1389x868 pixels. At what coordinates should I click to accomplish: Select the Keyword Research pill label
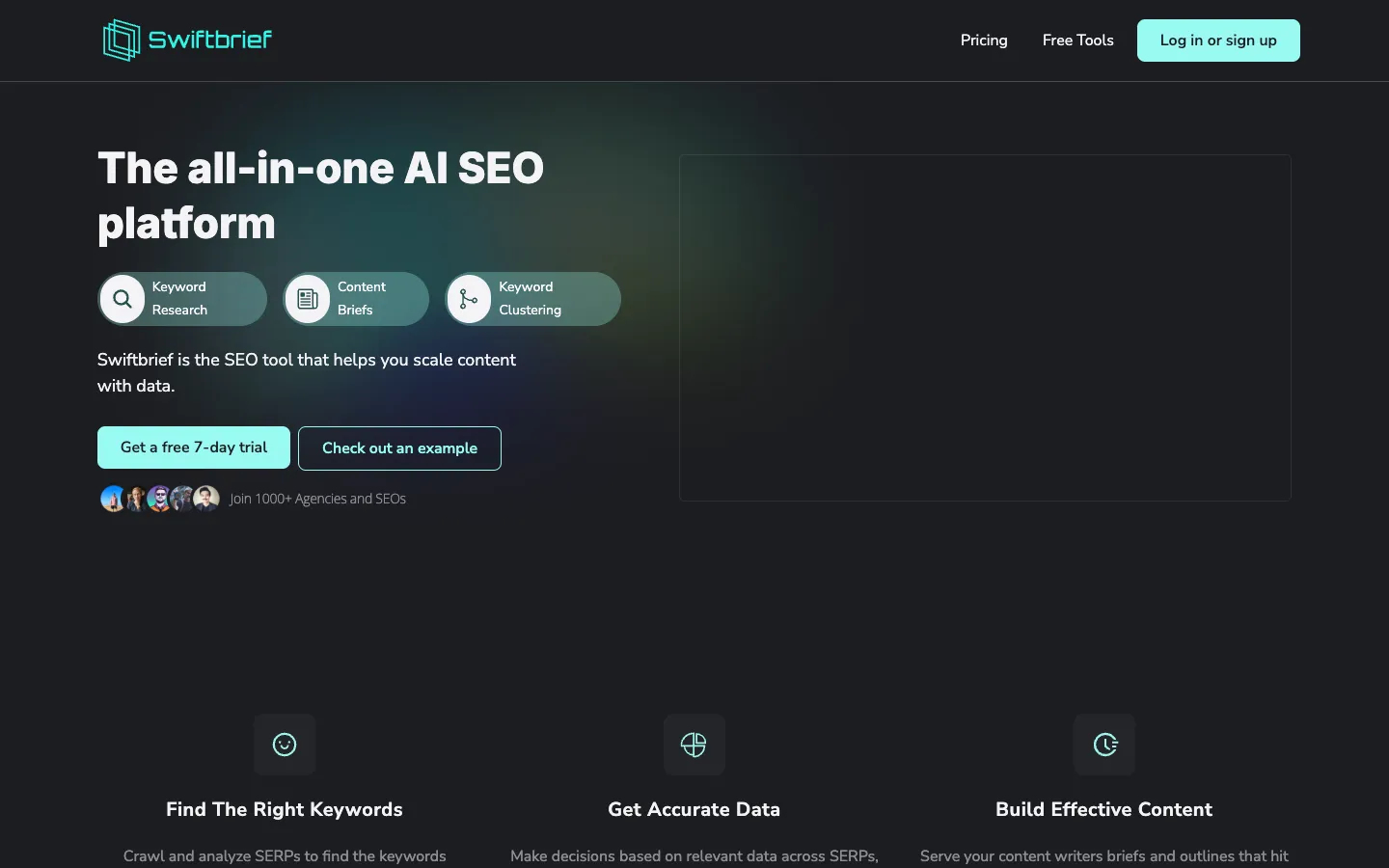pyautogui.click(x=179, y=298)
